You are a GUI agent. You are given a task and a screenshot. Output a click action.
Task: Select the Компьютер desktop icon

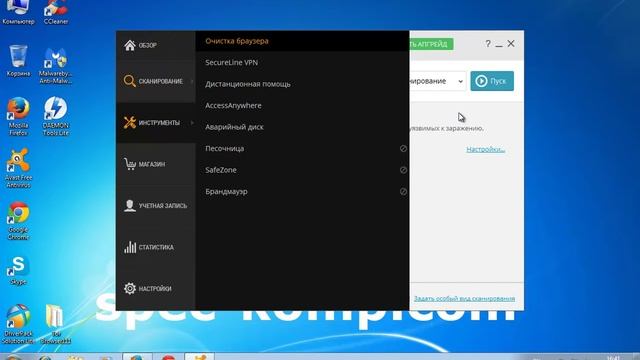click(18, 12)
